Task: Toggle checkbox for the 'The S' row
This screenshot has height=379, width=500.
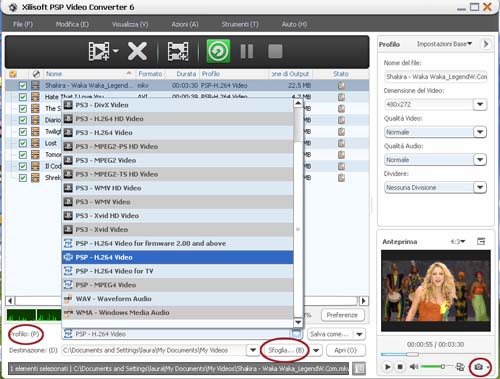Action: coord(23,109)
